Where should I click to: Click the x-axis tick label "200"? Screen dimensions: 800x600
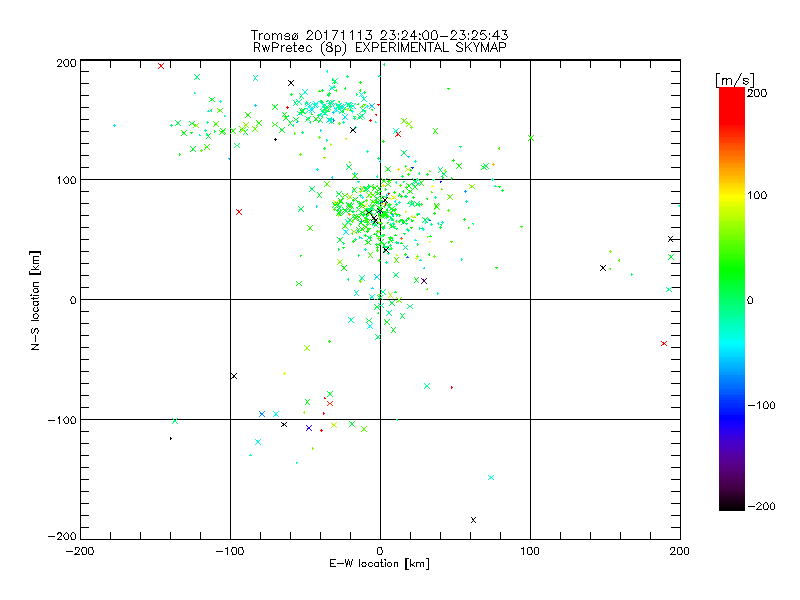680,552
